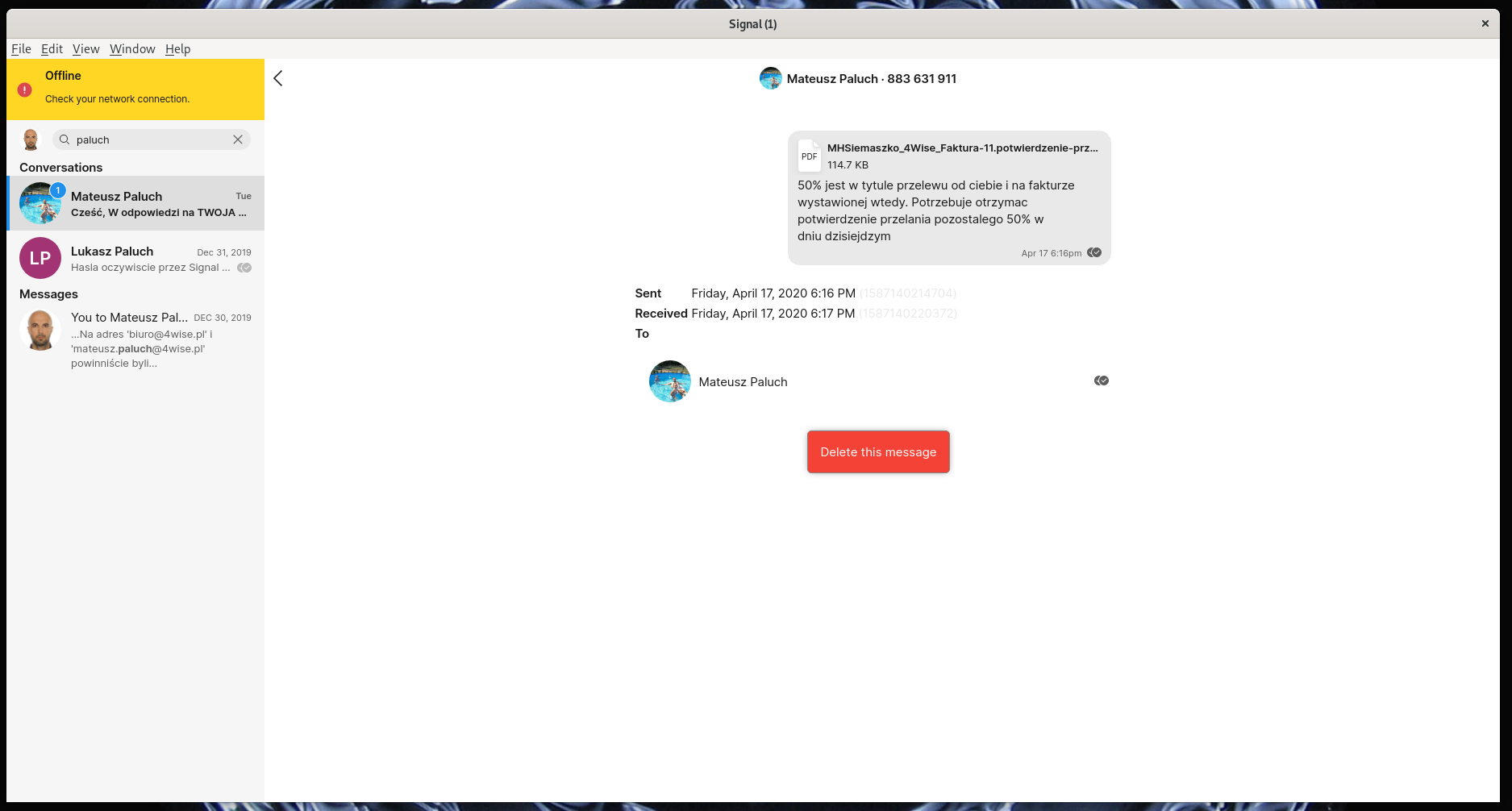Click the PDF filename MHSiemaszko_4Wise_Faktura
This screenshot has width=1512, height=811.
pos(963,148)
